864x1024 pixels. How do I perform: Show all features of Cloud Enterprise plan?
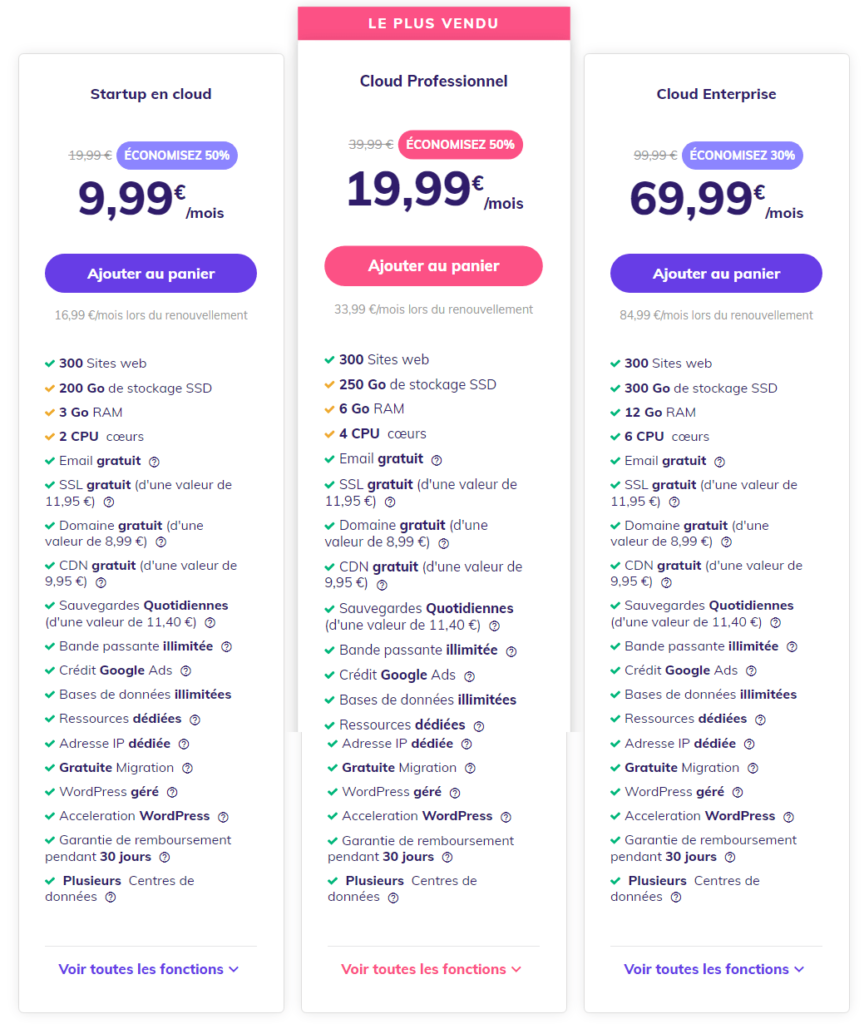(x=714, y=969)
